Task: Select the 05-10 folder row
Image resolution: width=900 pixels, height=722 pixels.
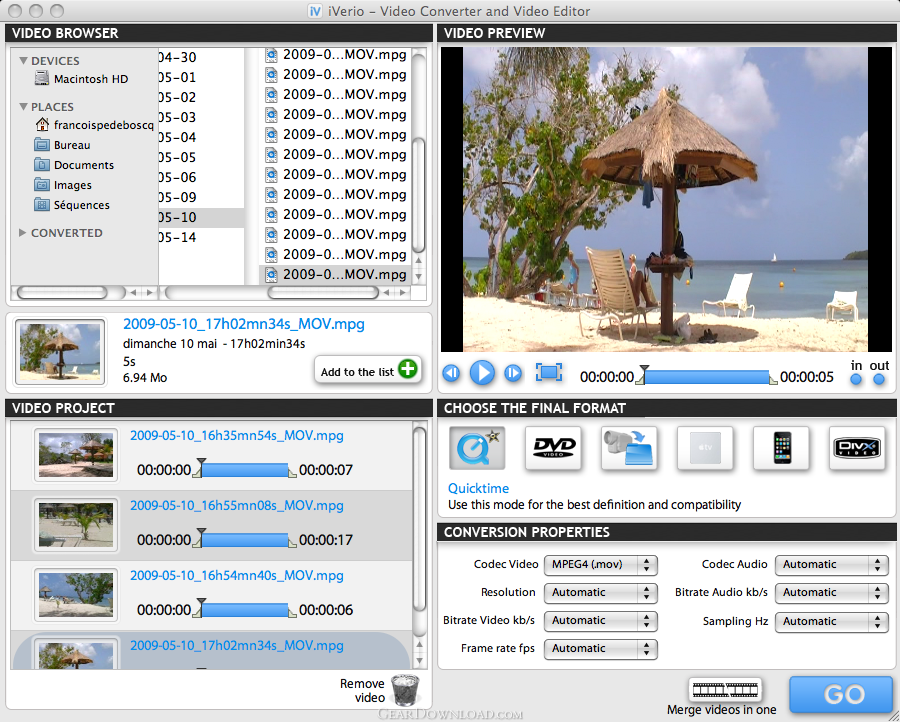Action: click(x=201, y=218)
